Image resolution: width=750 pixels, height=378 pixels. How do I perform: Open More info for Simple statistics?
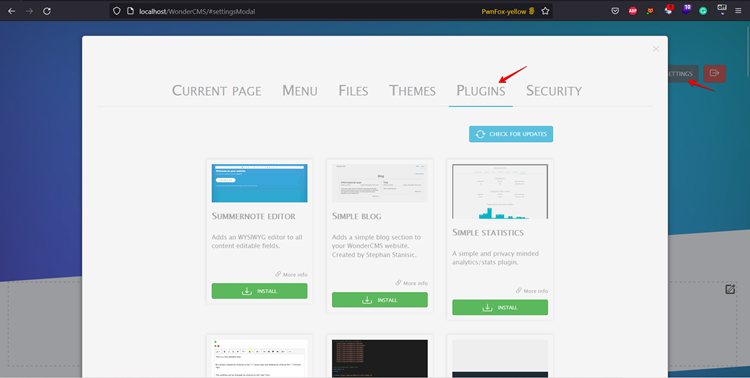click(x=532, y=291)
